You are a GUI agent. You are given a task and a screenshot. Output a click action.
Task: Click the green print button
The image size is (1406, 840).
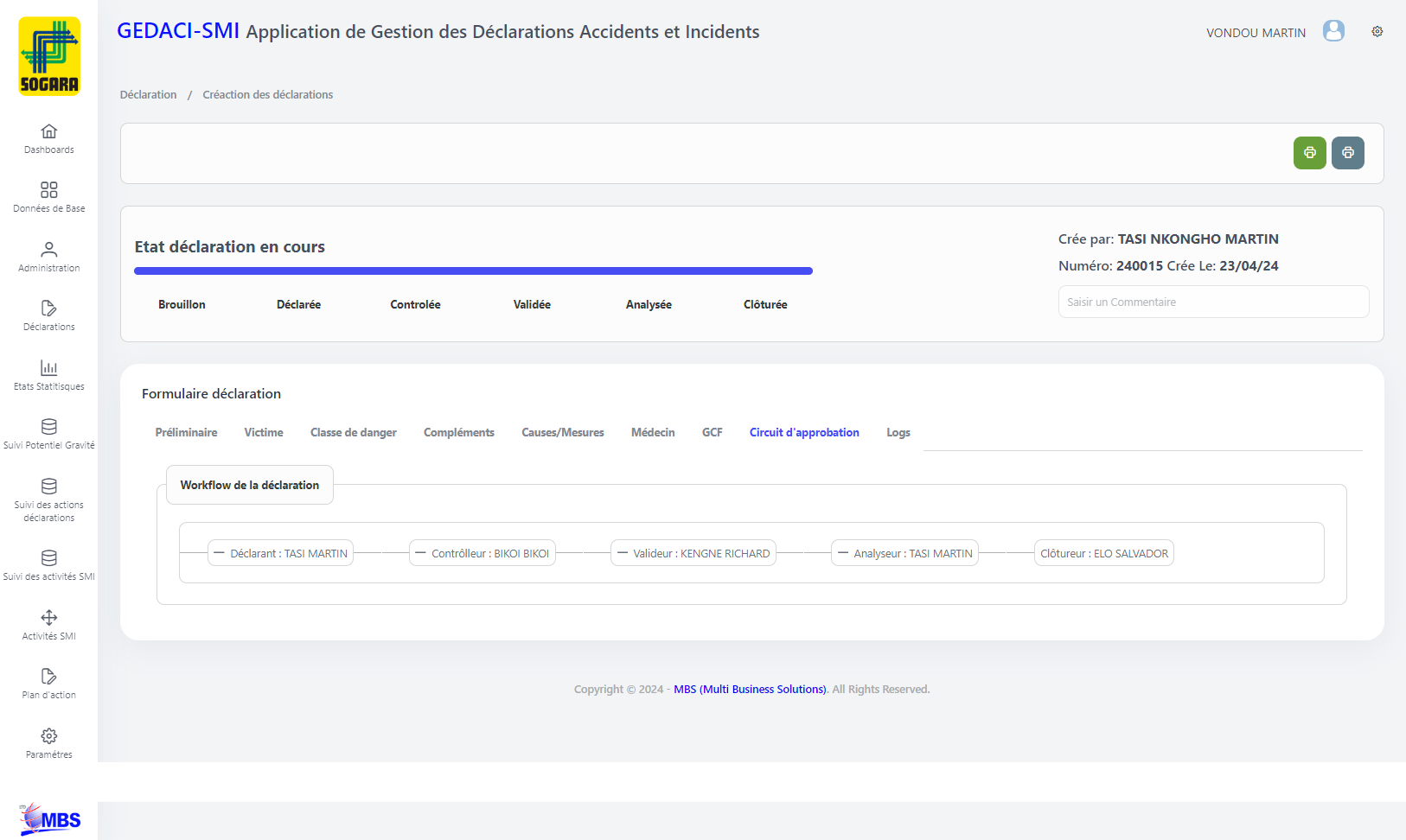coord(1310,153)
